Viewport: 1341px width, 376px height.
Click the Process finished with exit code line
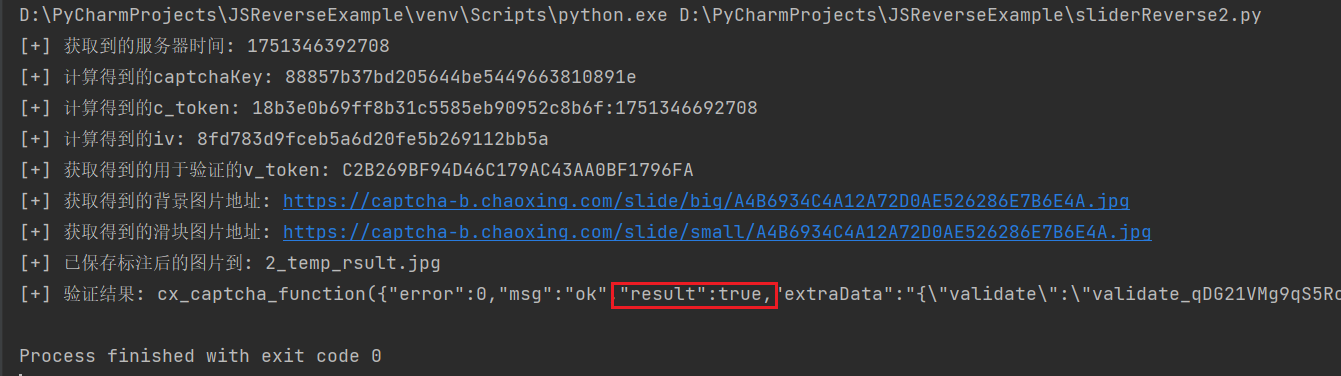(200, 356)
